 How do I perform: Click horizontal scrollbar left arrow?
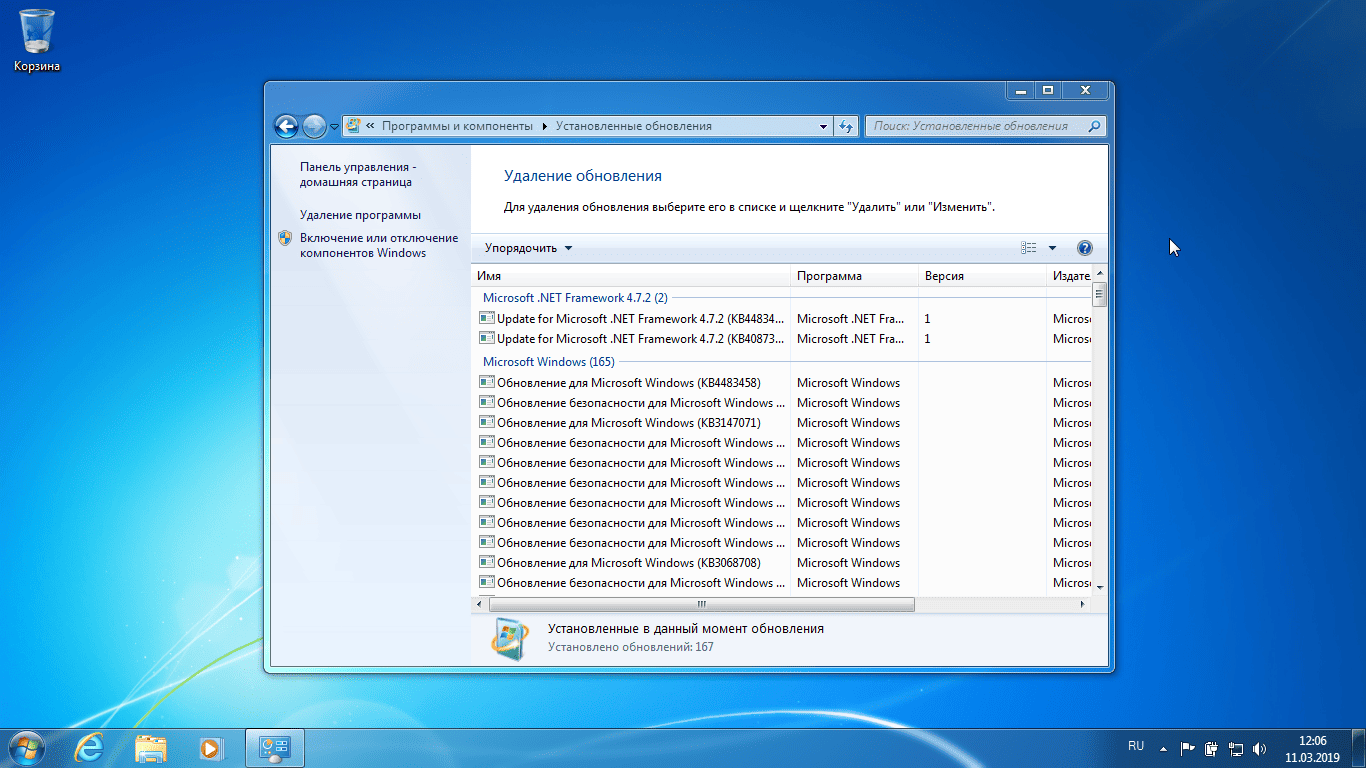(480, 604)
